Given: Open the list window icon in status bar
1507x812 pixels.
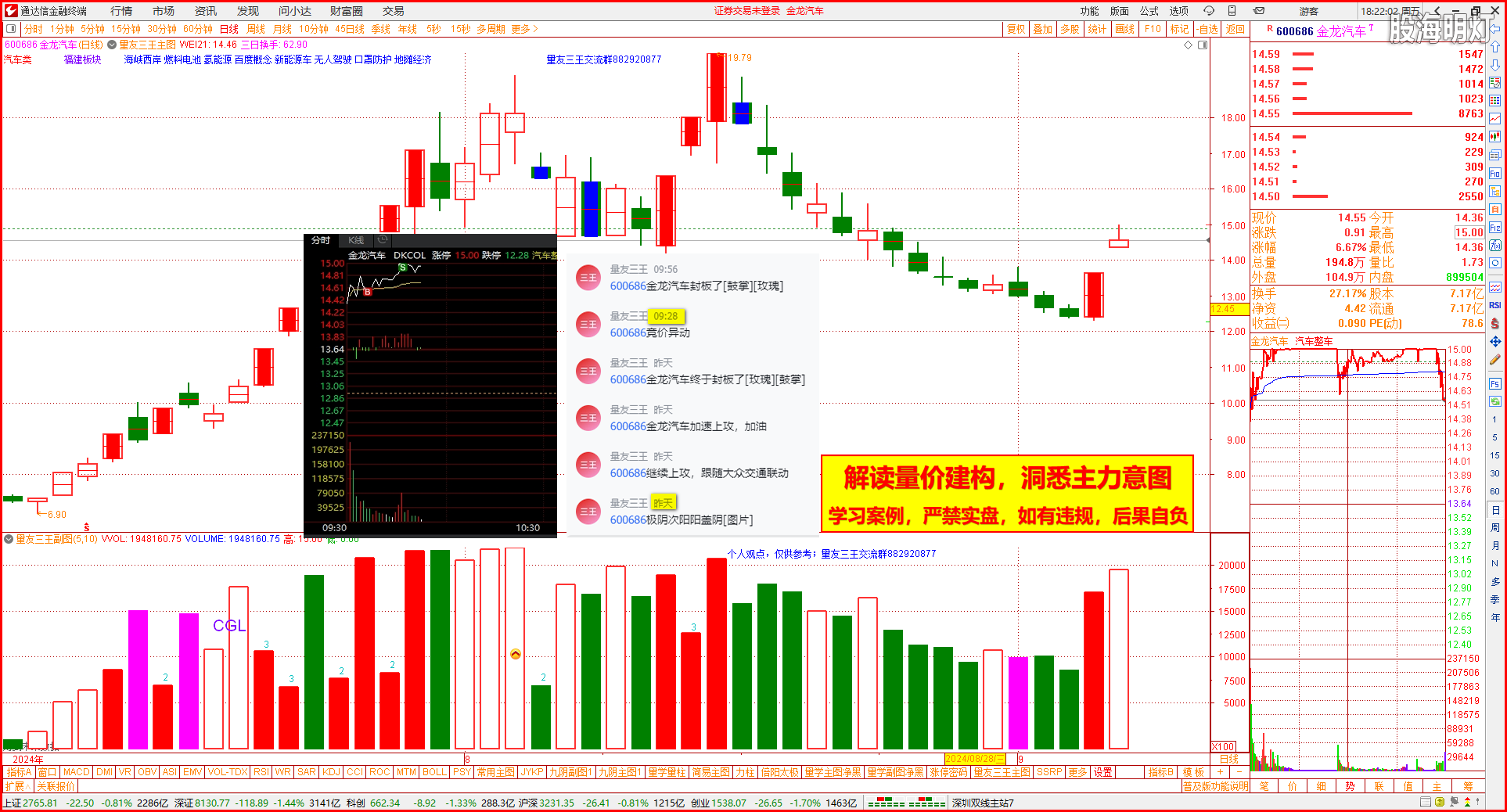Looking at the screenshot, I should (1426, 802).
